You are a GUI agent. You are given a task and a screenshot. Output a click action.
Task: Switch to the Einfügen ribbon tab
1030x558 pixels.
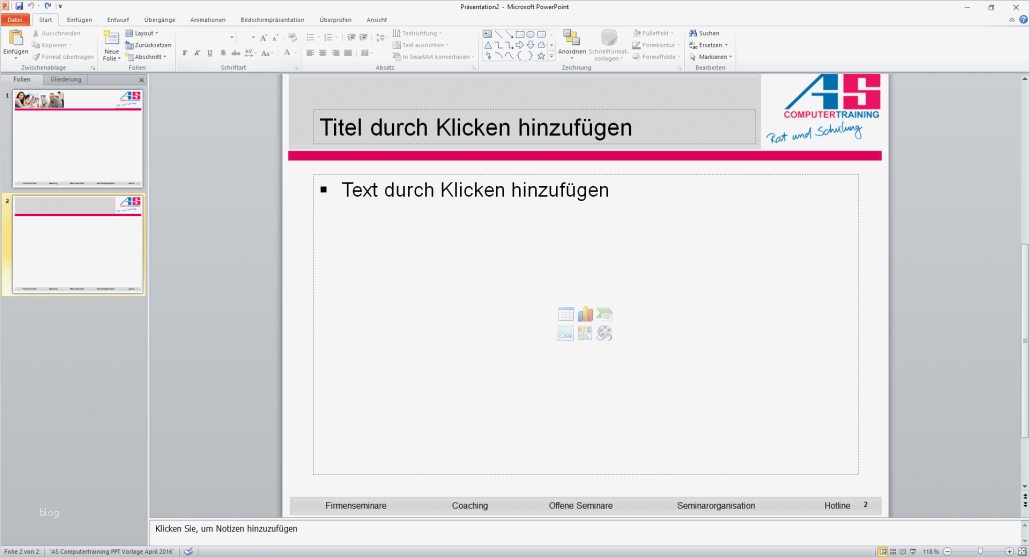[x=79, y=20]
